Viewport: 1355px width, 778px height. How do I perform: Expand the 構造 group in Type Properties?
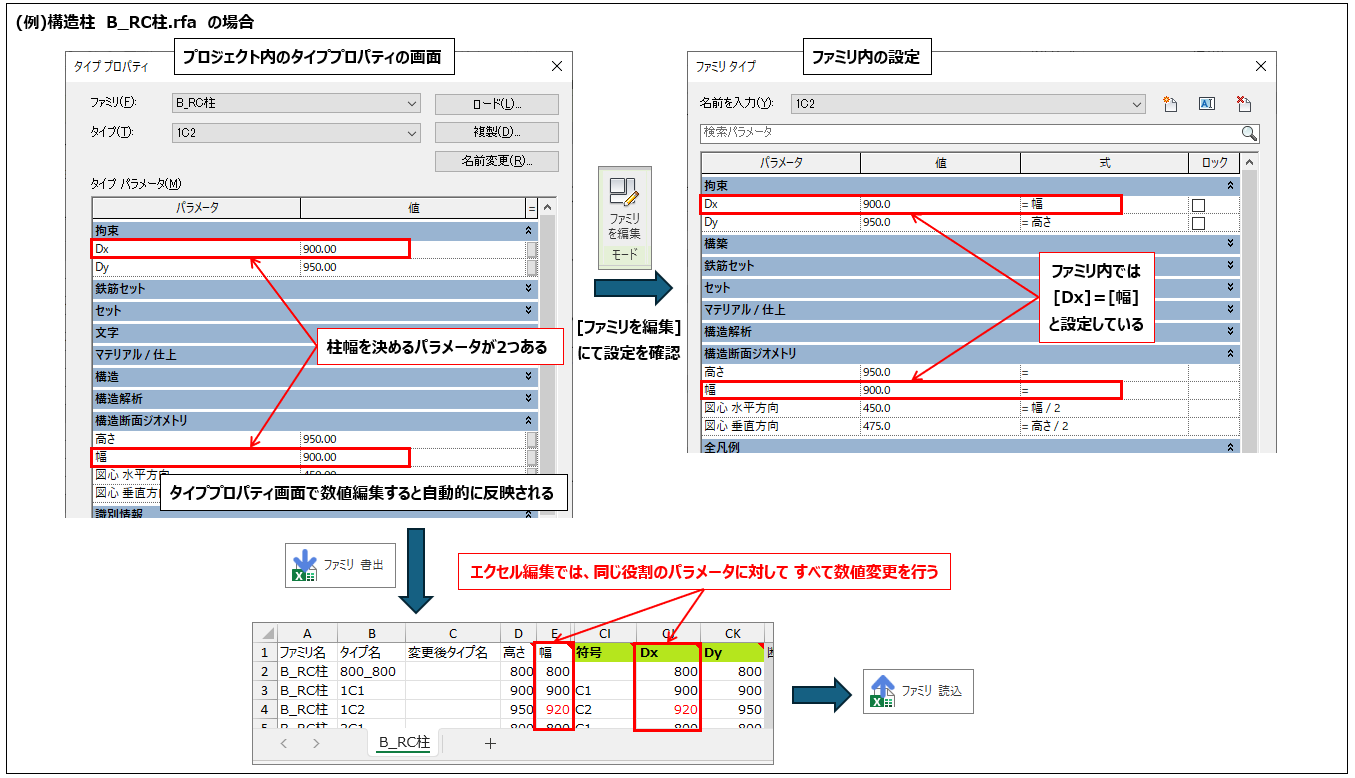point(528,376)
